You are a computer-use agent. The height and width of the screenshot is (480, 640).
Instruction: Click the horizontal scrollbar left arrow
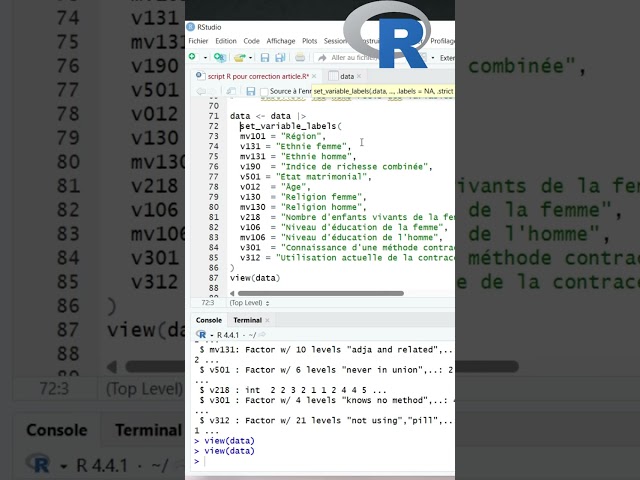(232, 293)
